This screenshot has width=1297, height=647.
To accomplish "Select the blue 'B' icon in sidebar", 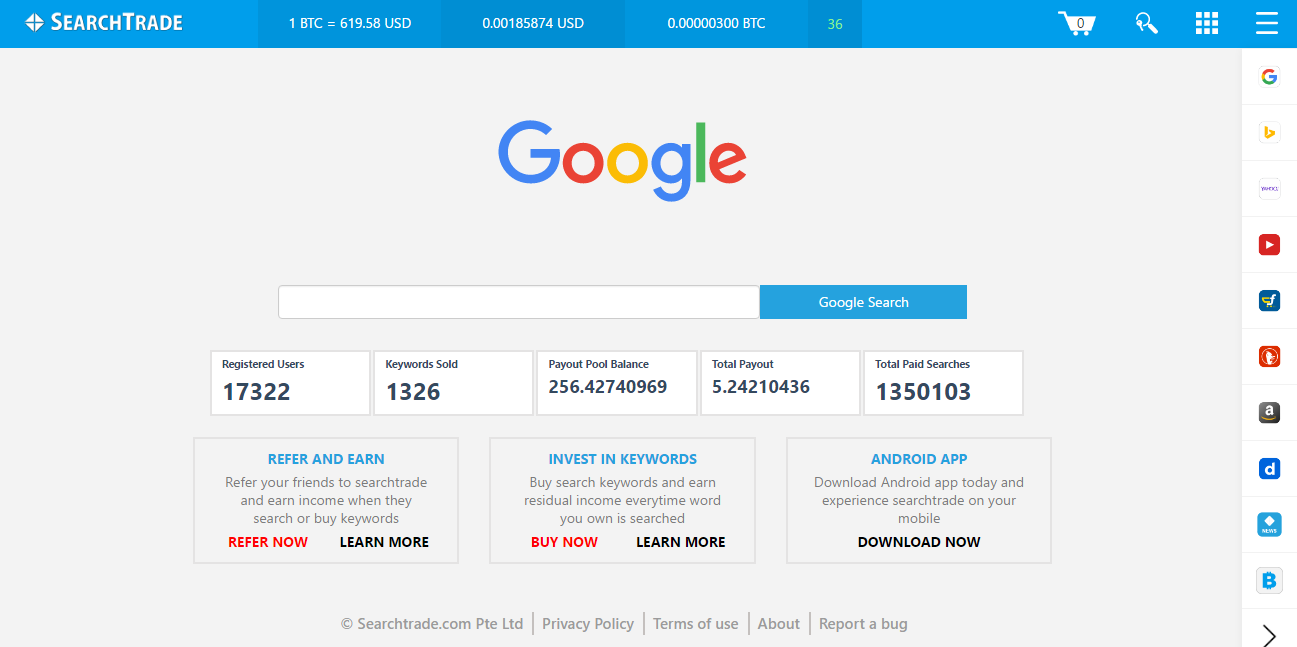I will coord(1269,580).
